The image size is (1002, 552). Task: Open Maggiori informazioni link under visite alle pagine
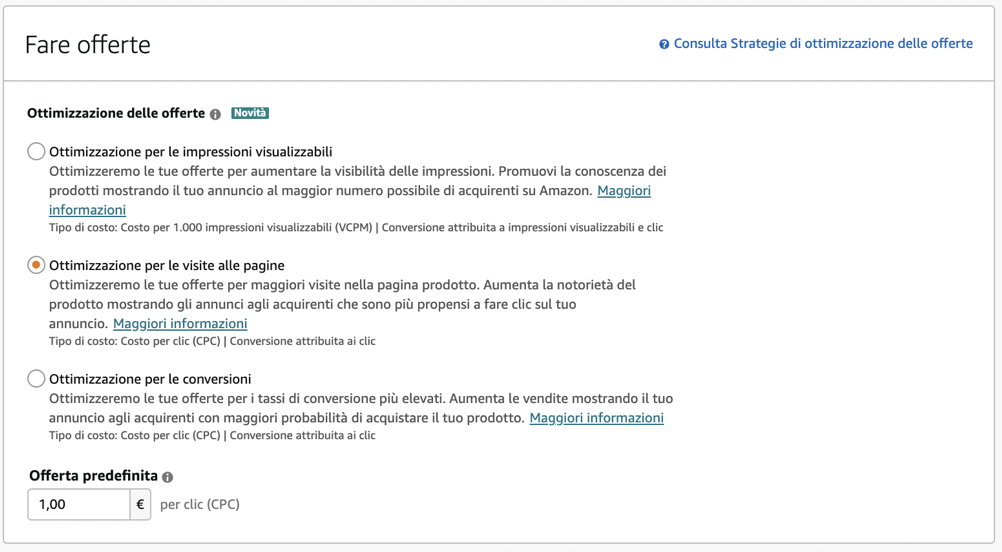pos(180,323)
